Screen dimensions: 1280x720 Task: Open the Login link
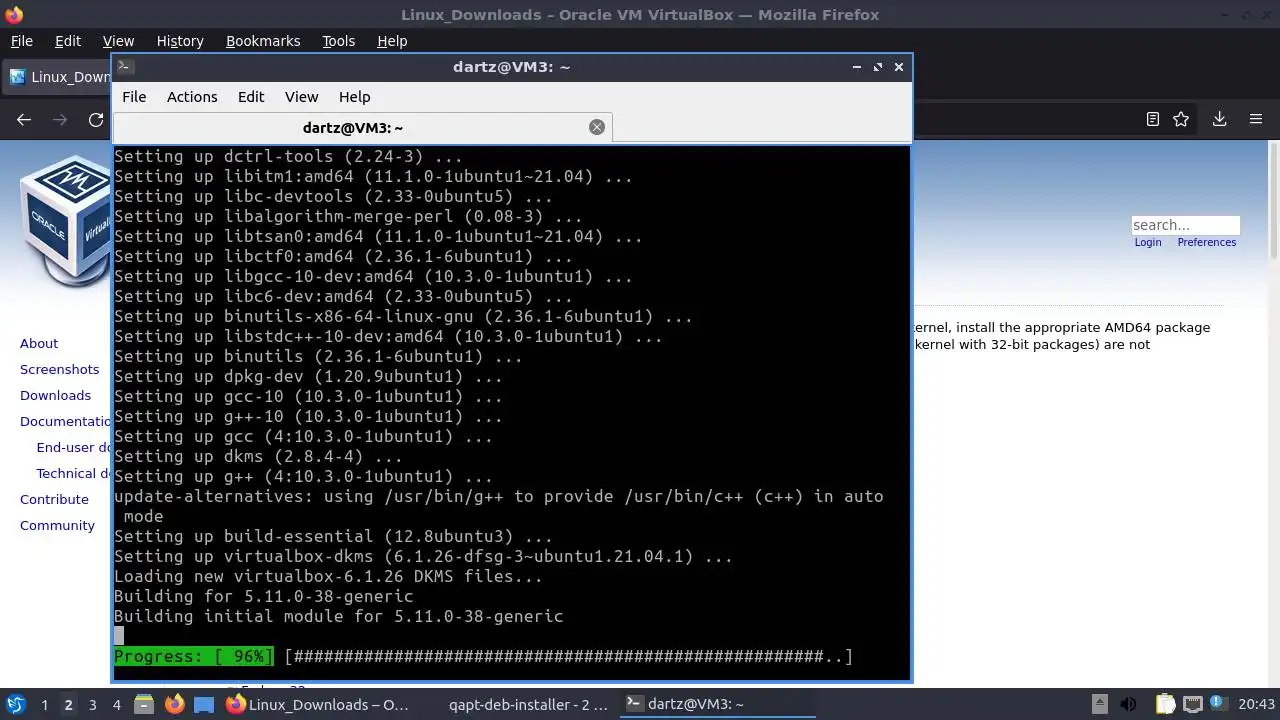click(x=1148, y=242)
